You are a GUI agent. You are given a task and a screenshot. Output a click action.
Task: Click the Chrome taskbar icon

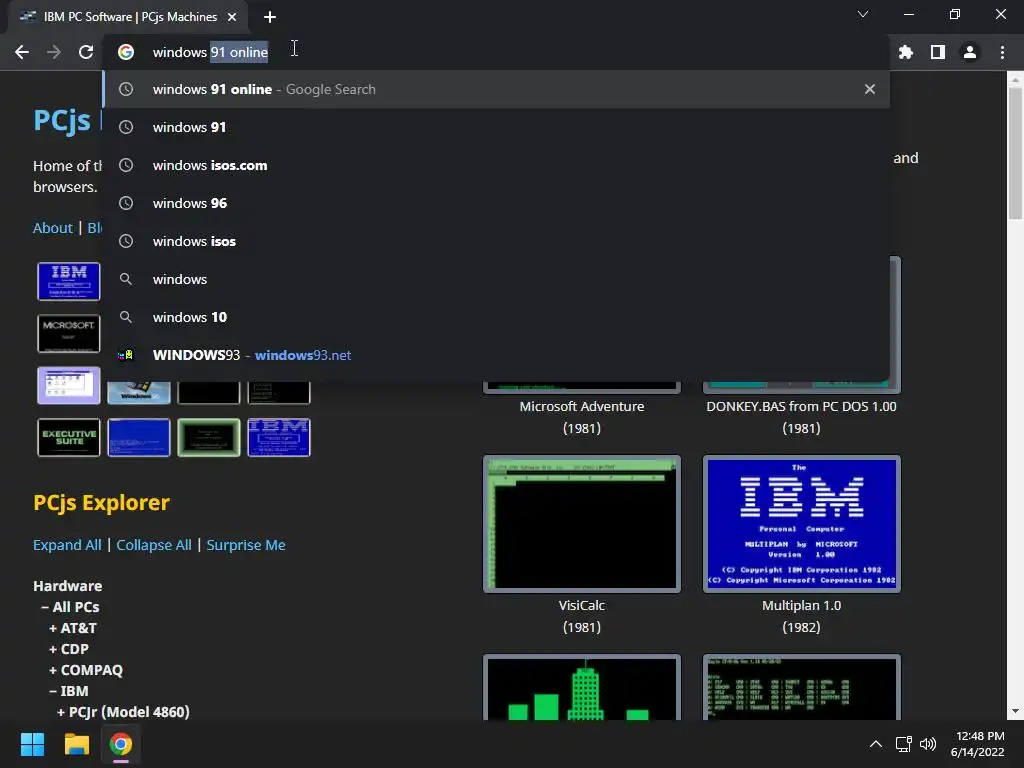tap(120, 744)
